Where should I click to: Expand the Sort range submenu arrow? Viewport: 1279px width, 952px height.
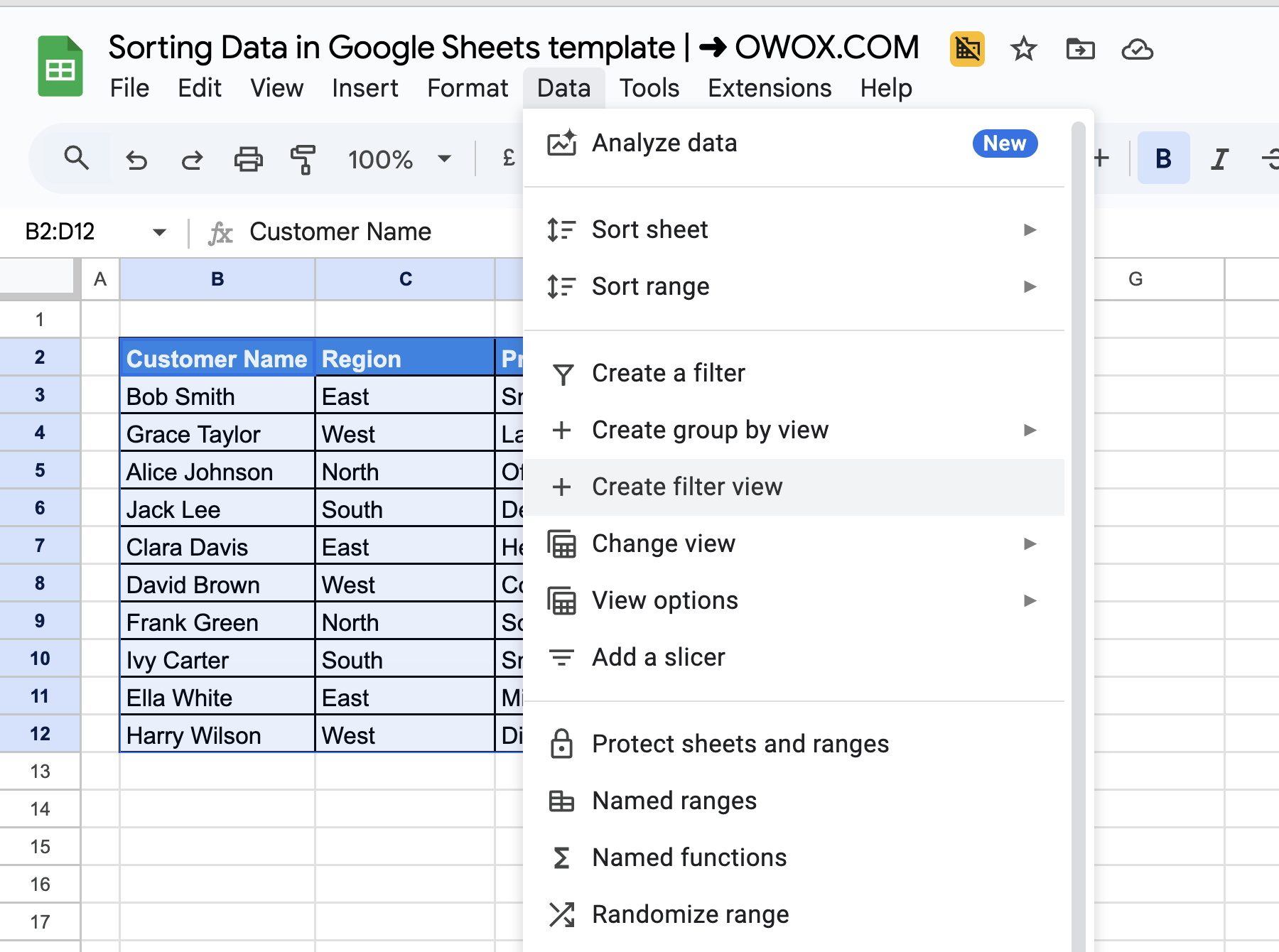coord(1030,286)
